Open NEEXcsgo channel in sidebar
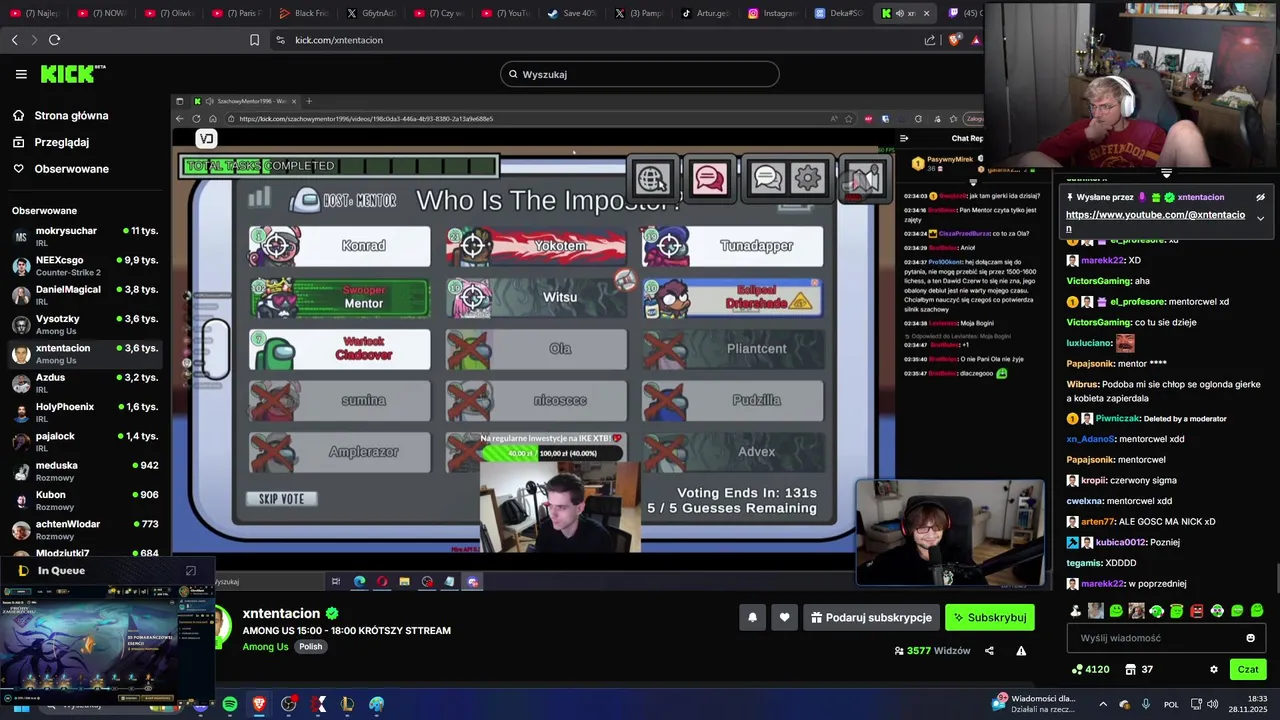Screen dimensions: 1280x720 [84, 265]
